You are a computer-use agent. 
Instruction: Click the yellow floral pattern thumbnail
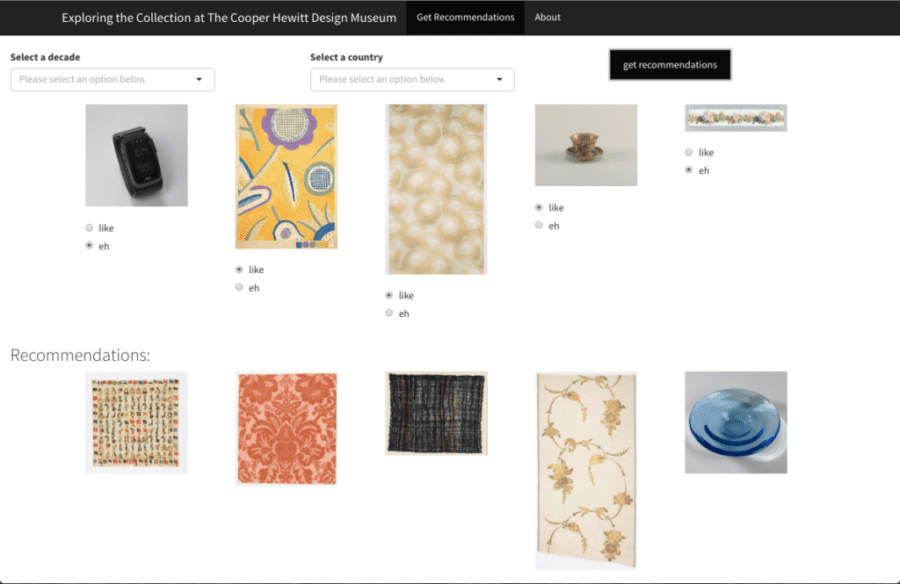[x=286, y=176]
